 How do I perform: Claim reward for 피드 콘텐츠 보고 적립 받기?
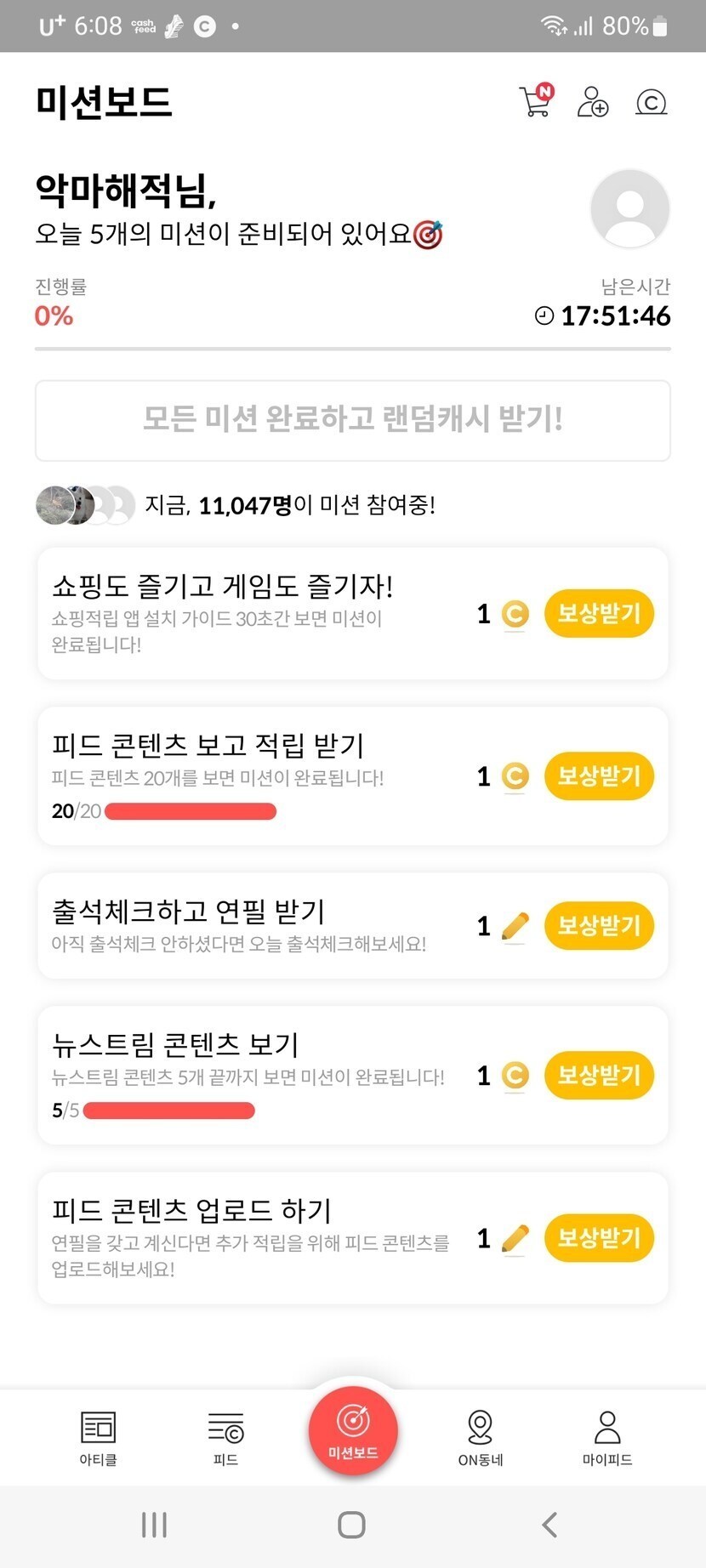(599, 775)
